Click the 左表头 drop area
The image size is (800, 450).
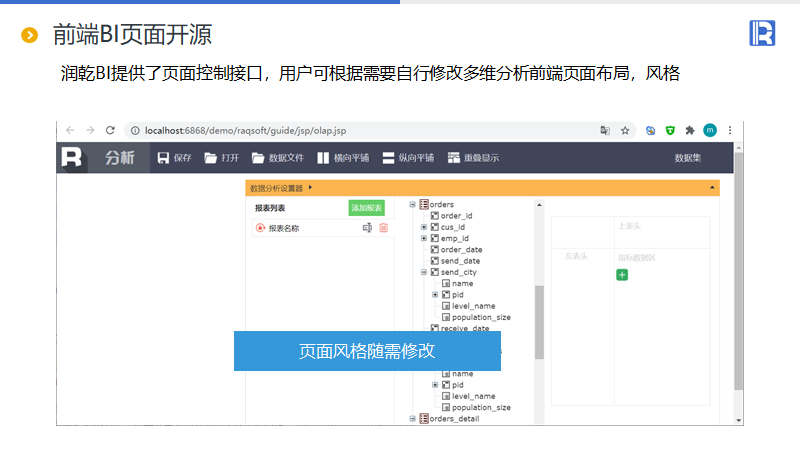[x=583, y=327]
